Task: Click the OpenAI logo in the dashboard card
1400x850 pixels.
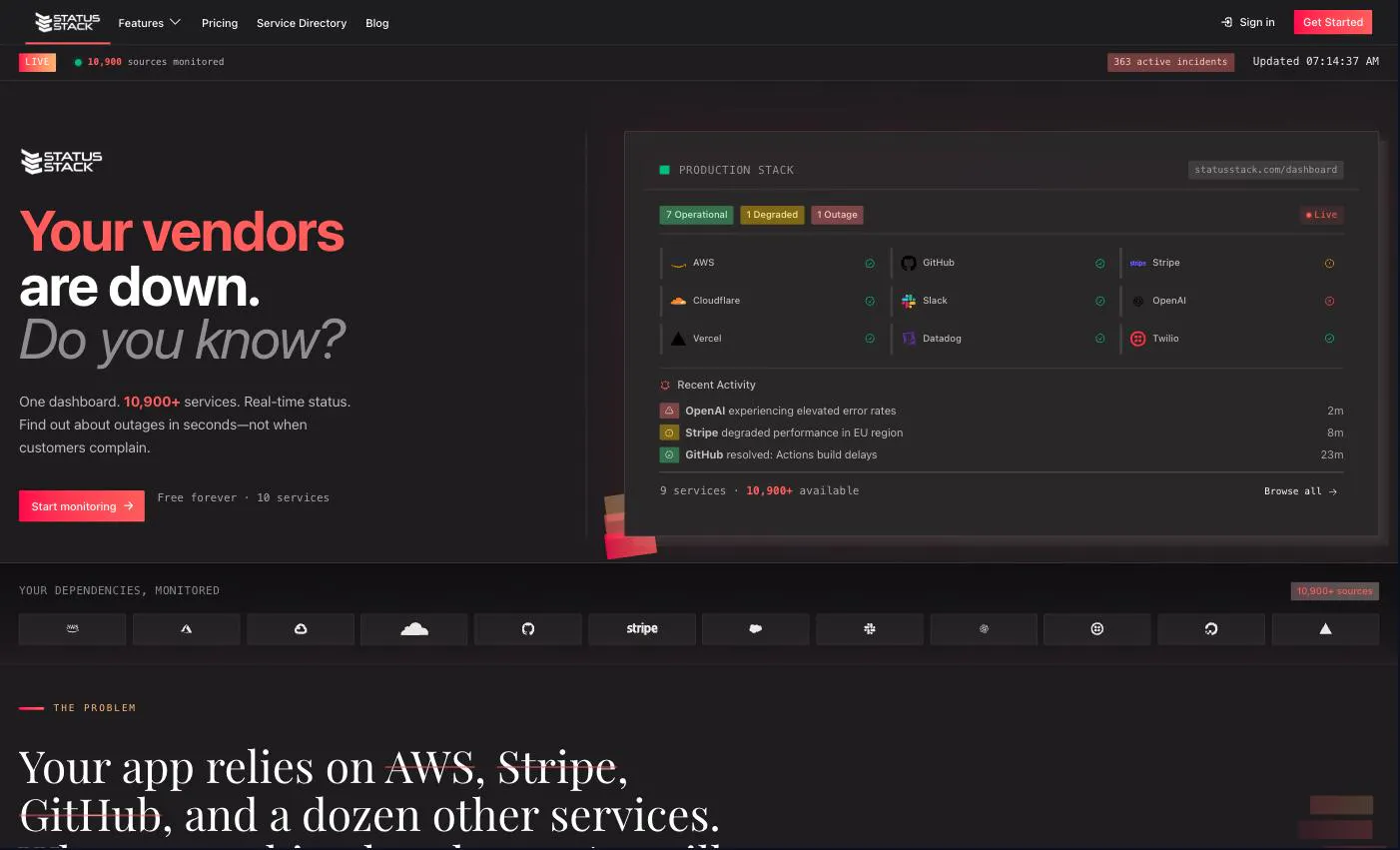Action: click(1137, 301)
